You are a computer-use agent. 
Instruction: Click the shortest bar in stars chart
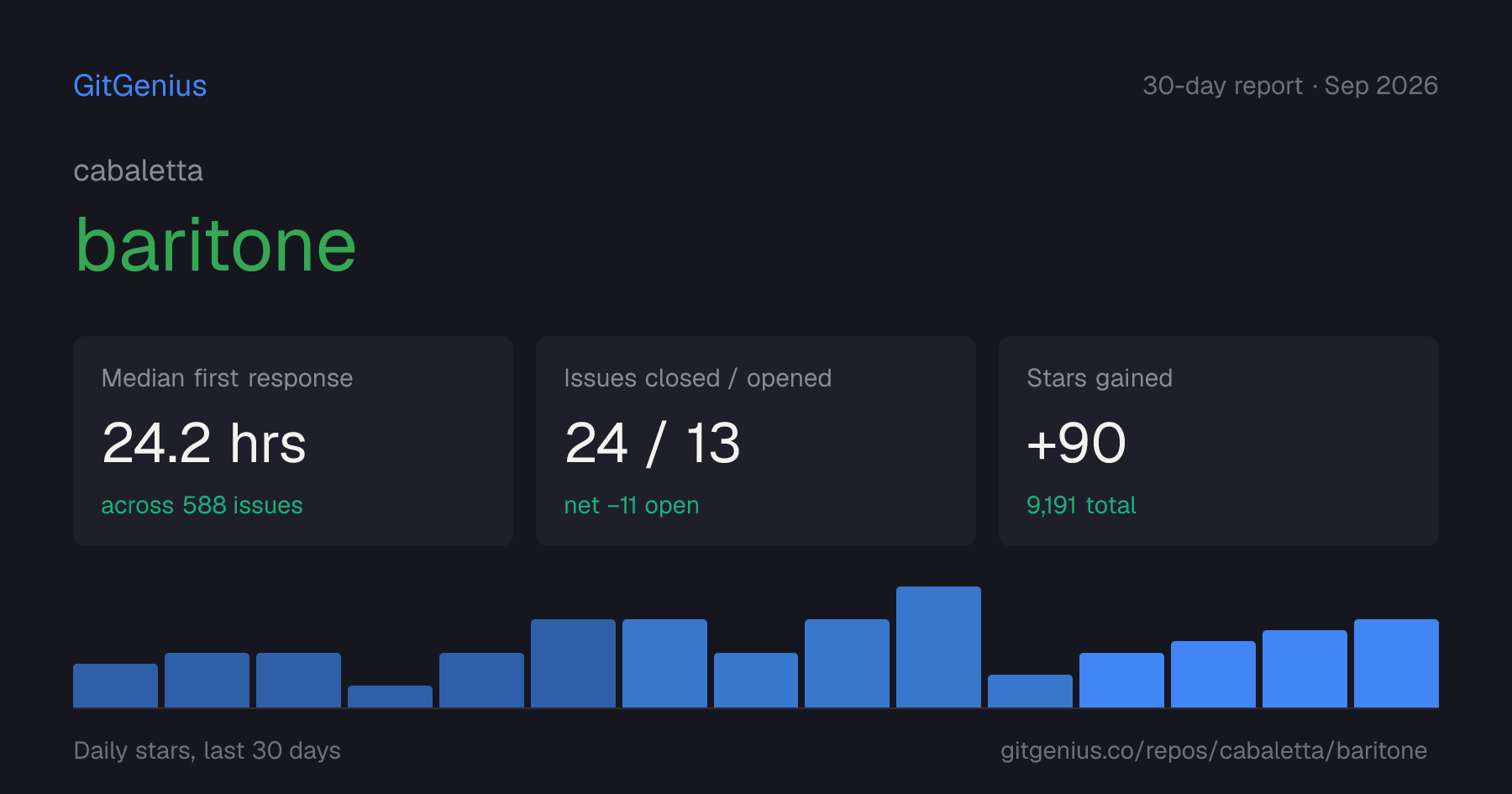pyautogui.click(x=390, y=697)
